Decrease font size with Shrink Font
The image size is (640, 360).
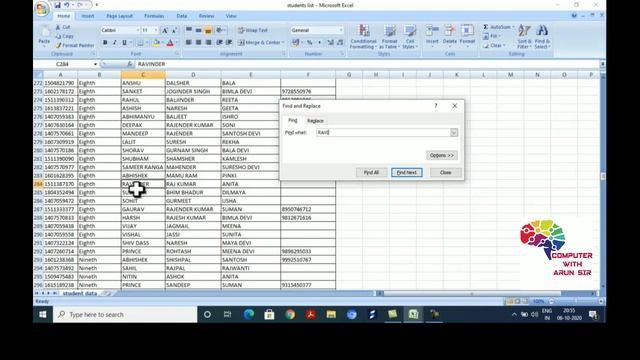click(x=174, y=31)
